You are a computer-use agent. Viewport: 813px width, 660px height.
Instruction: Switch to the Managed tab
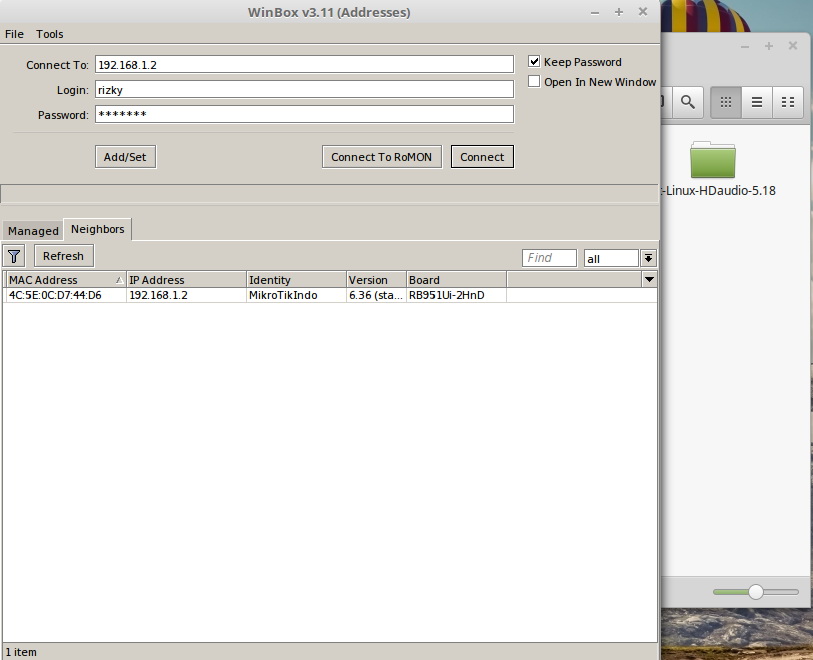(32, 230)
